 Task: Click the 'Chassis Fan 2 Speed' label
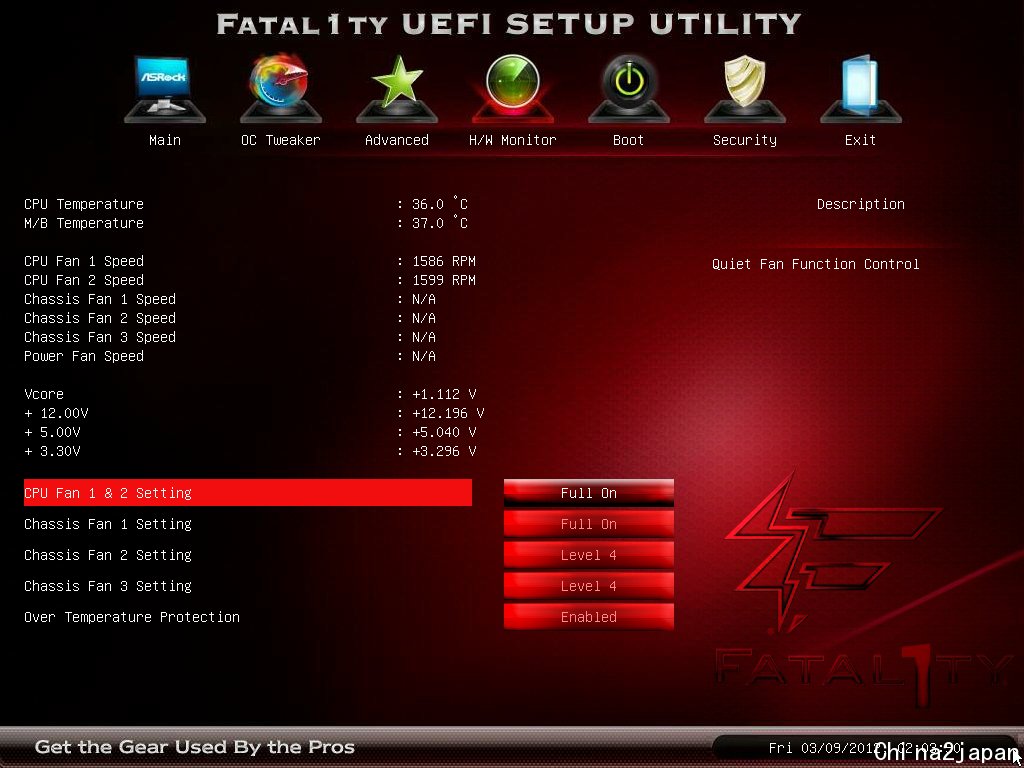[100, 318]
